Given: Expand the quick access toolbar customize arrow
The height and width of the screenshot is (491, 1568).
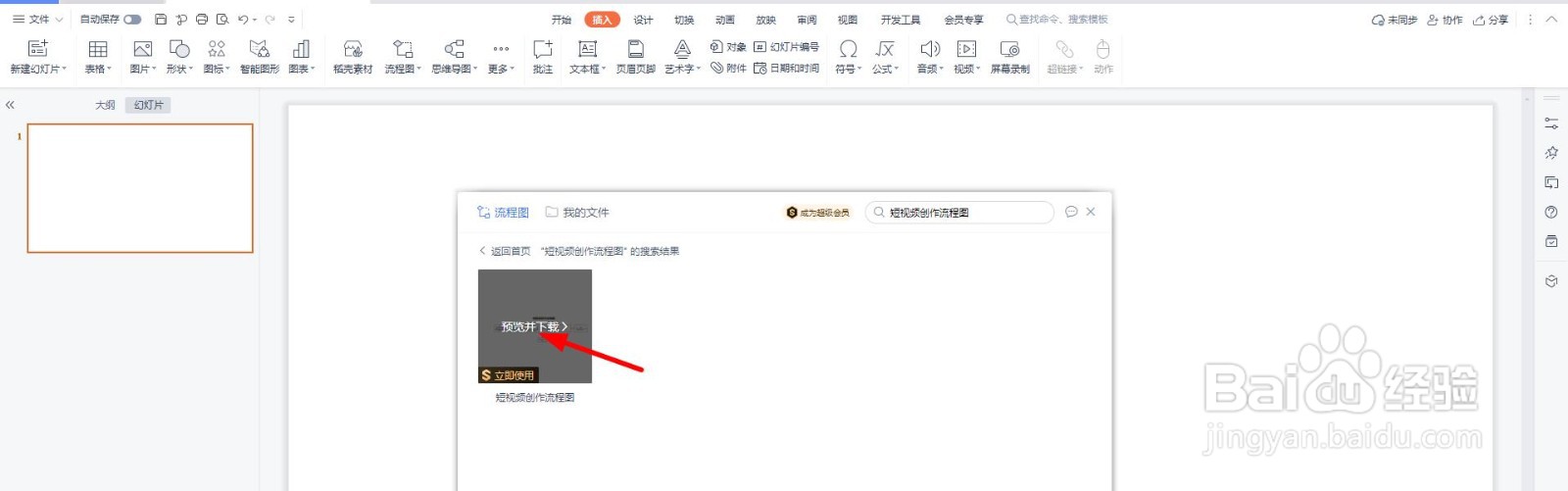Looking at the screenshot, I should pyautogui.click(x=291, y=19).
